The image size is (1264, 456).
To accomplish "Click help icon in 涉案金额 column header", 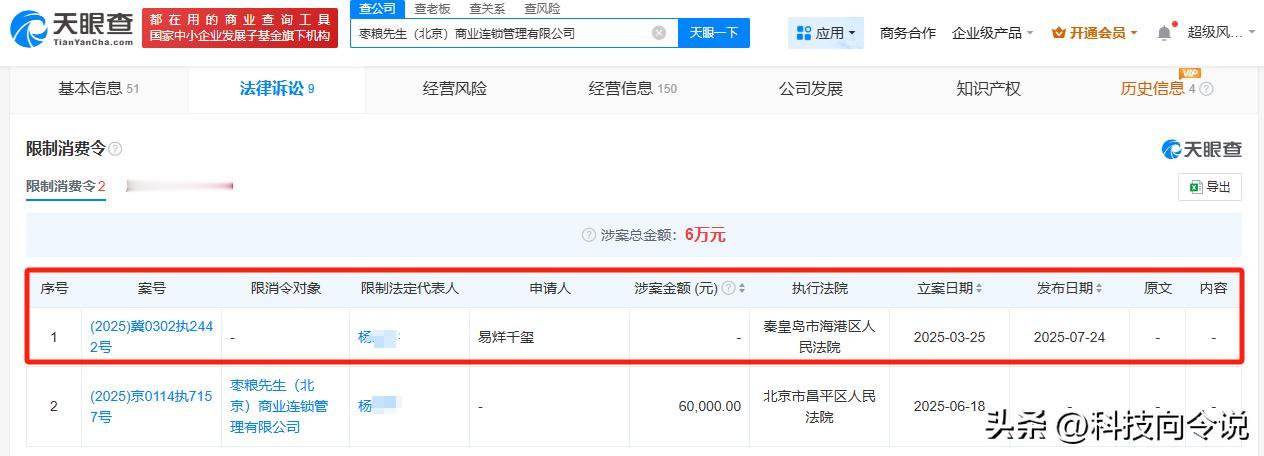I will point(728,288).
